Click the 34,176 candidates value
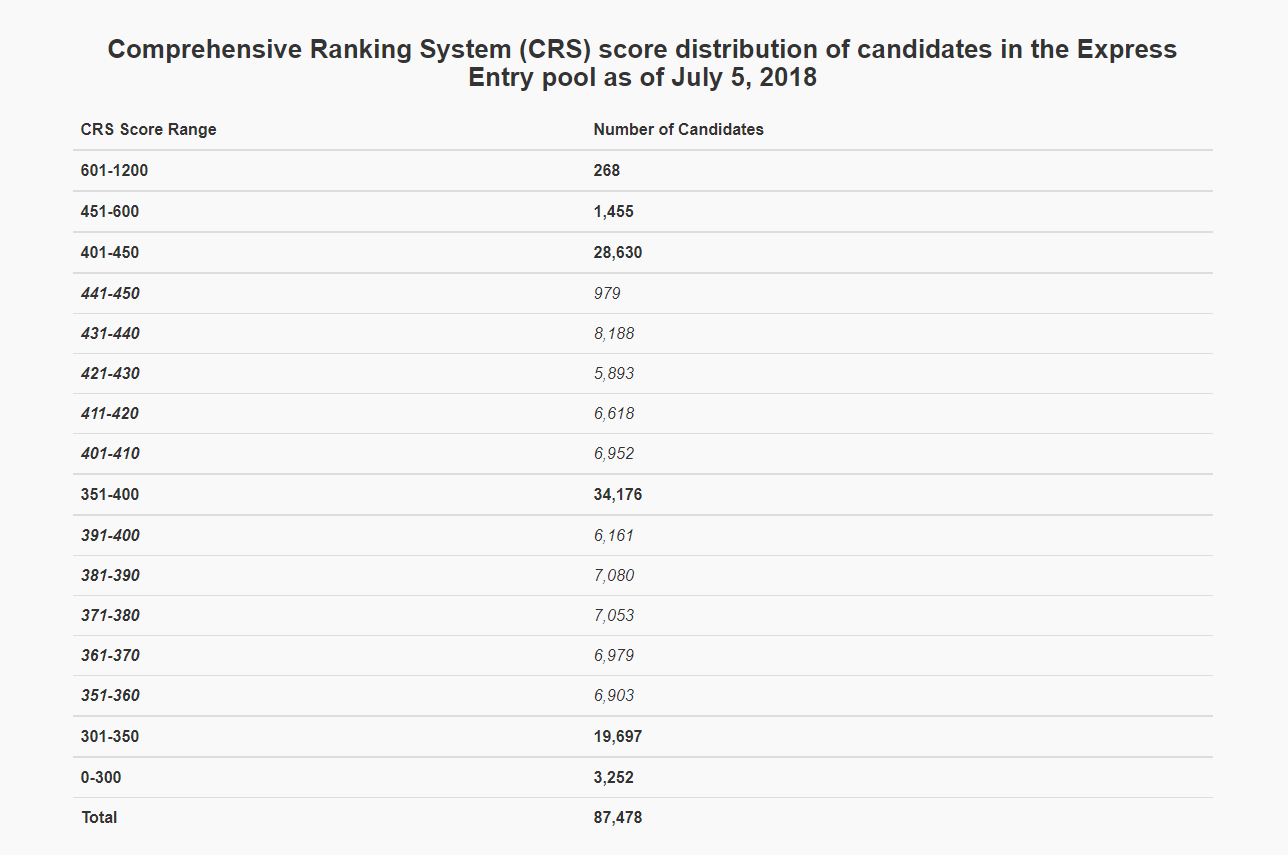Image resolution: width=1288 pixels, height=855 pixels. (x=617, y=495)
